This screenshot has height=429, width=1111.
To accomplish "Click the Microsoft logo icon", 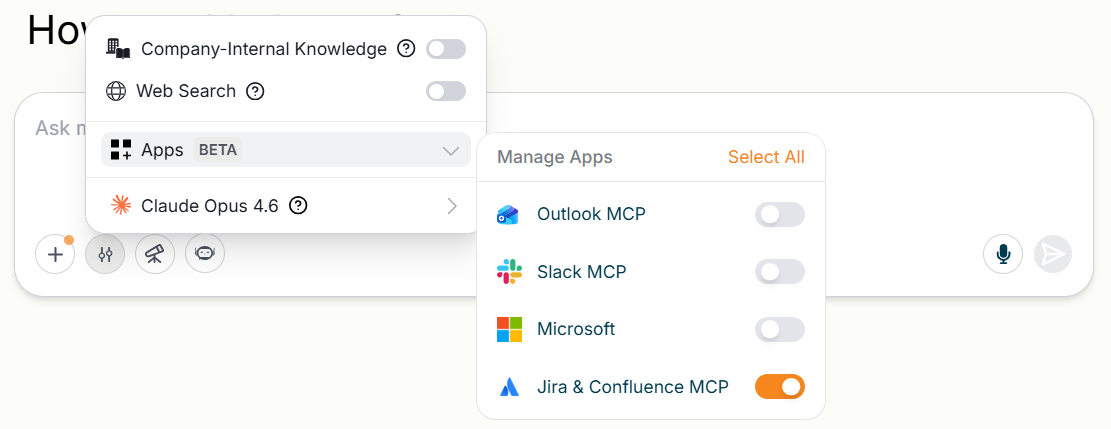I will 509,329.
